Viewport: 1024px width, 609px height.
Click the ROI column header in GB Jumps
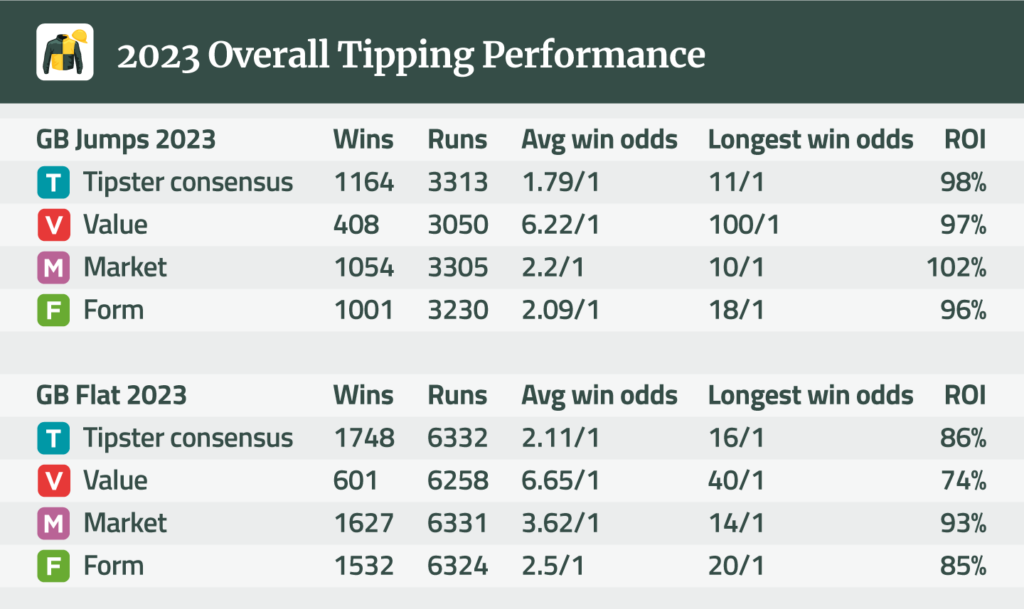point(965,139)
